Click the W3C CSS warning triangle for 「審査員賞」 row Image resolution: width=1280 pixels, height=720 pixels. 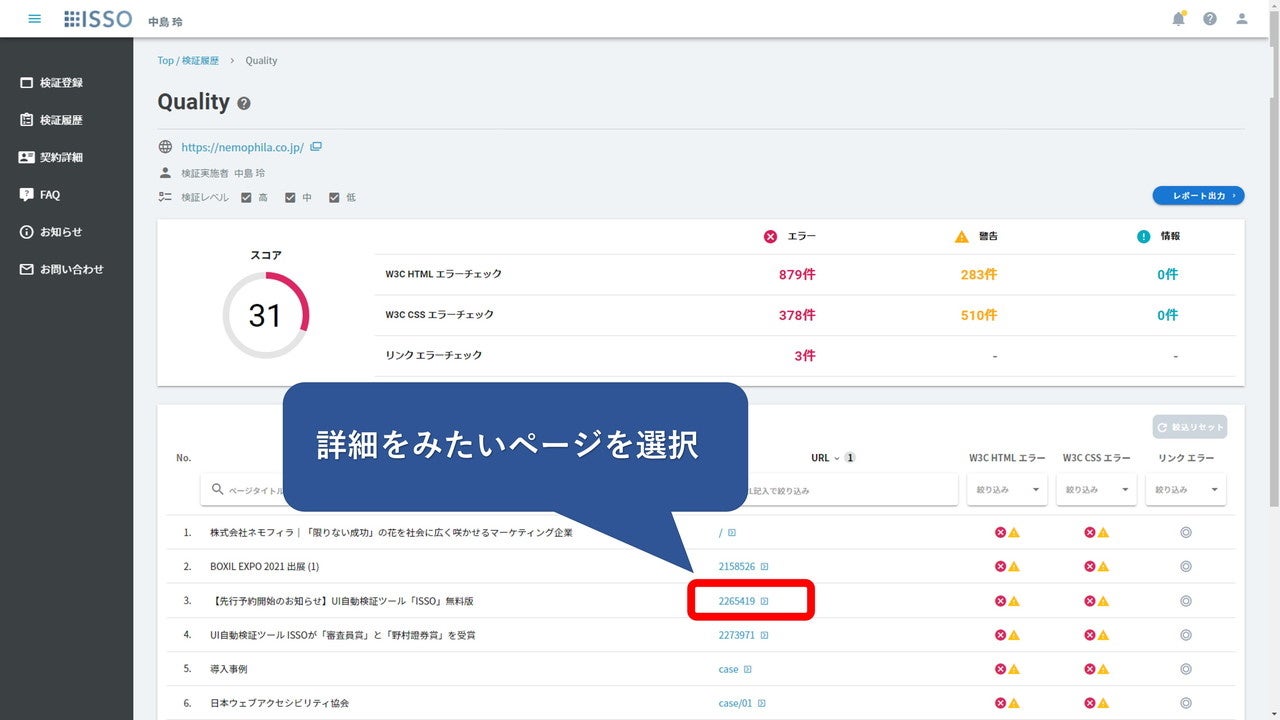coord(1103,635)
